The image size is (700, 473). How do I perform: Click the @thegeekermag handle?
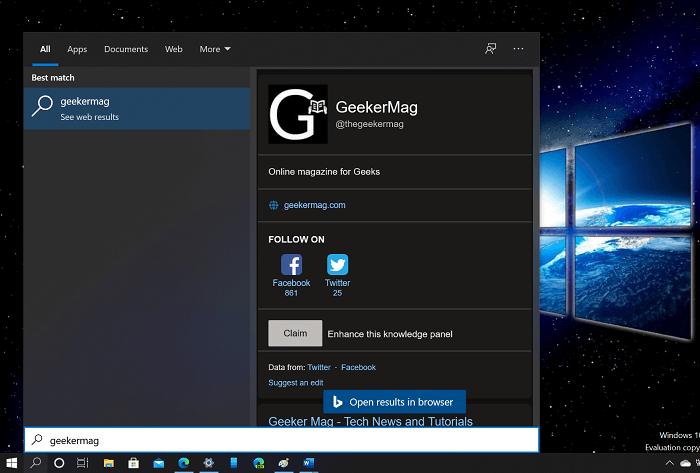tap(370, 124)
